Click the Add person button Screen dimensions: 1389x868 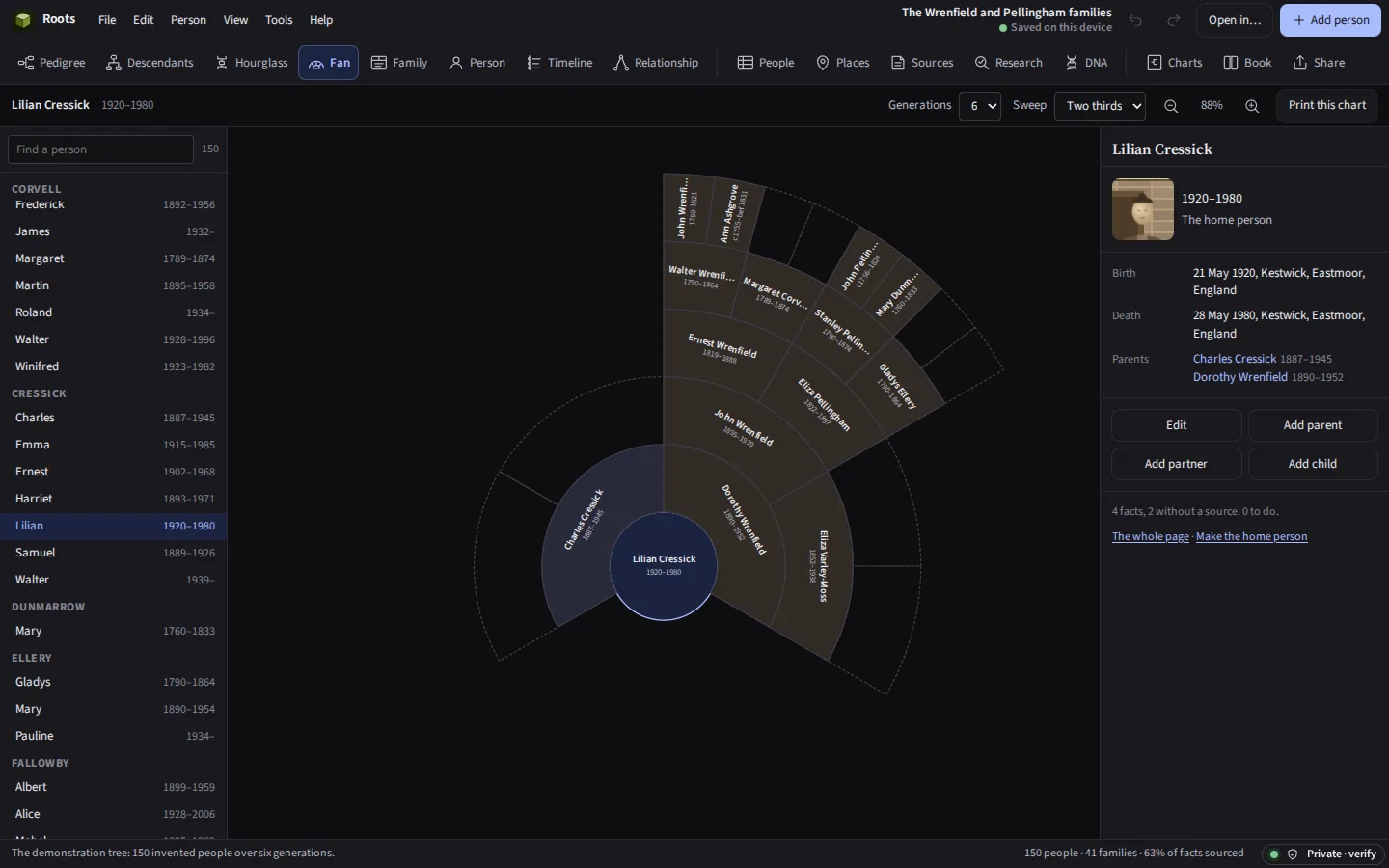click(1330, 20)
